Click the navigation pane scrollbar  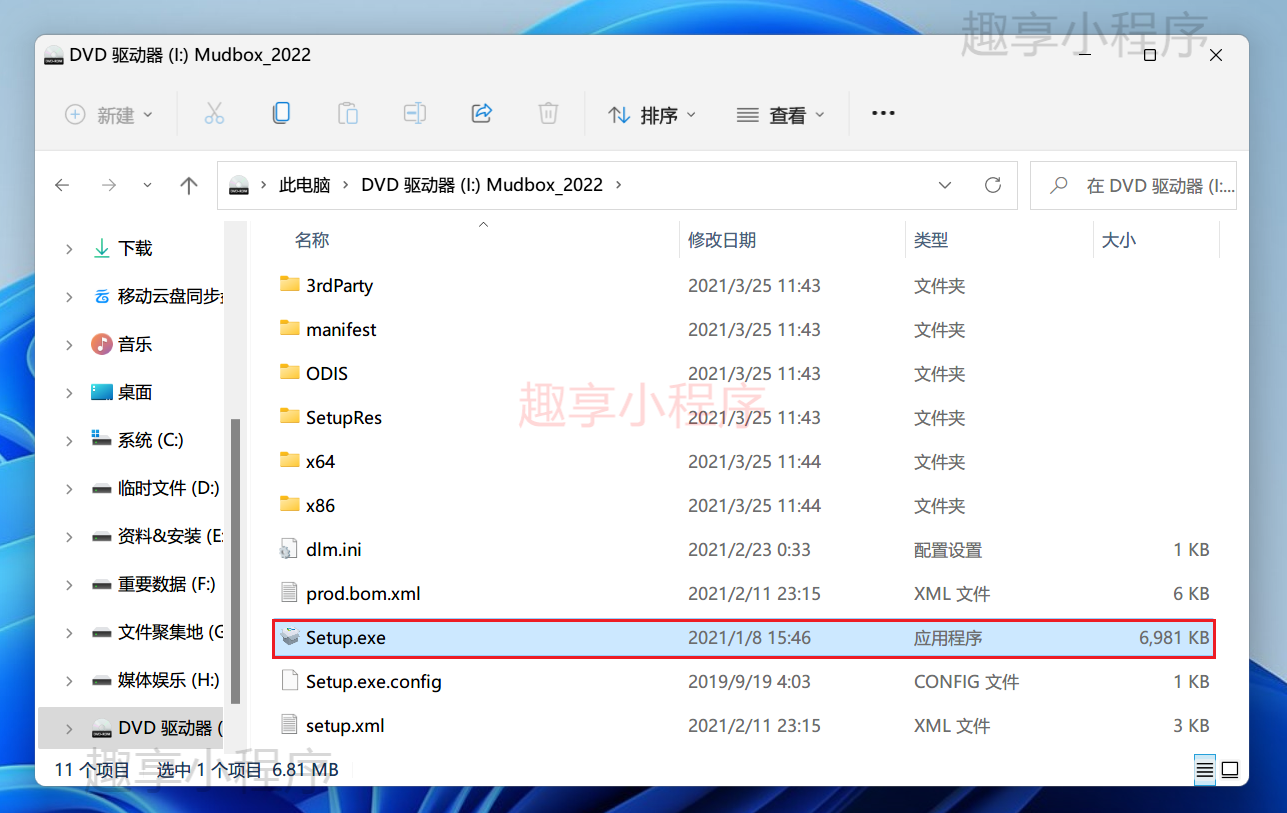pos(235,560)
